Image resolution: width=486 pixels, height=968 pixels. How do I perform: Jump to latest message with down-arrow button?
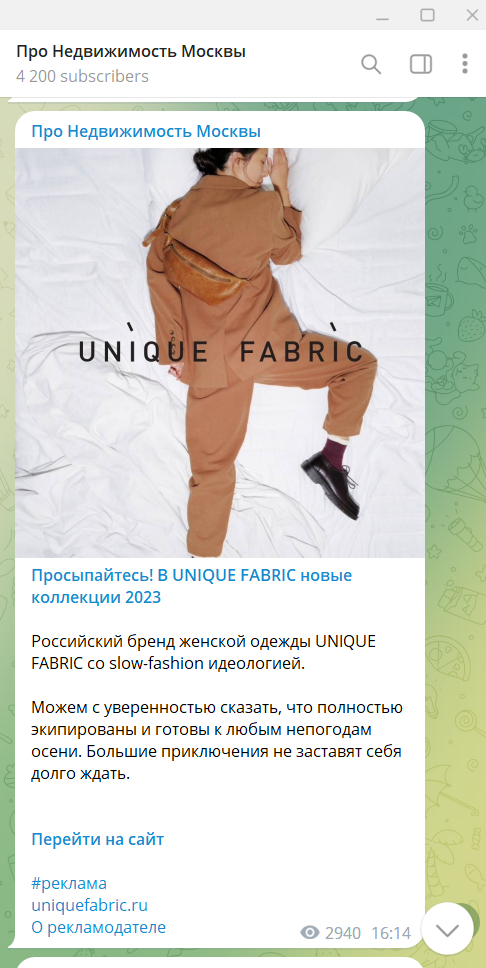click(447, 928)
